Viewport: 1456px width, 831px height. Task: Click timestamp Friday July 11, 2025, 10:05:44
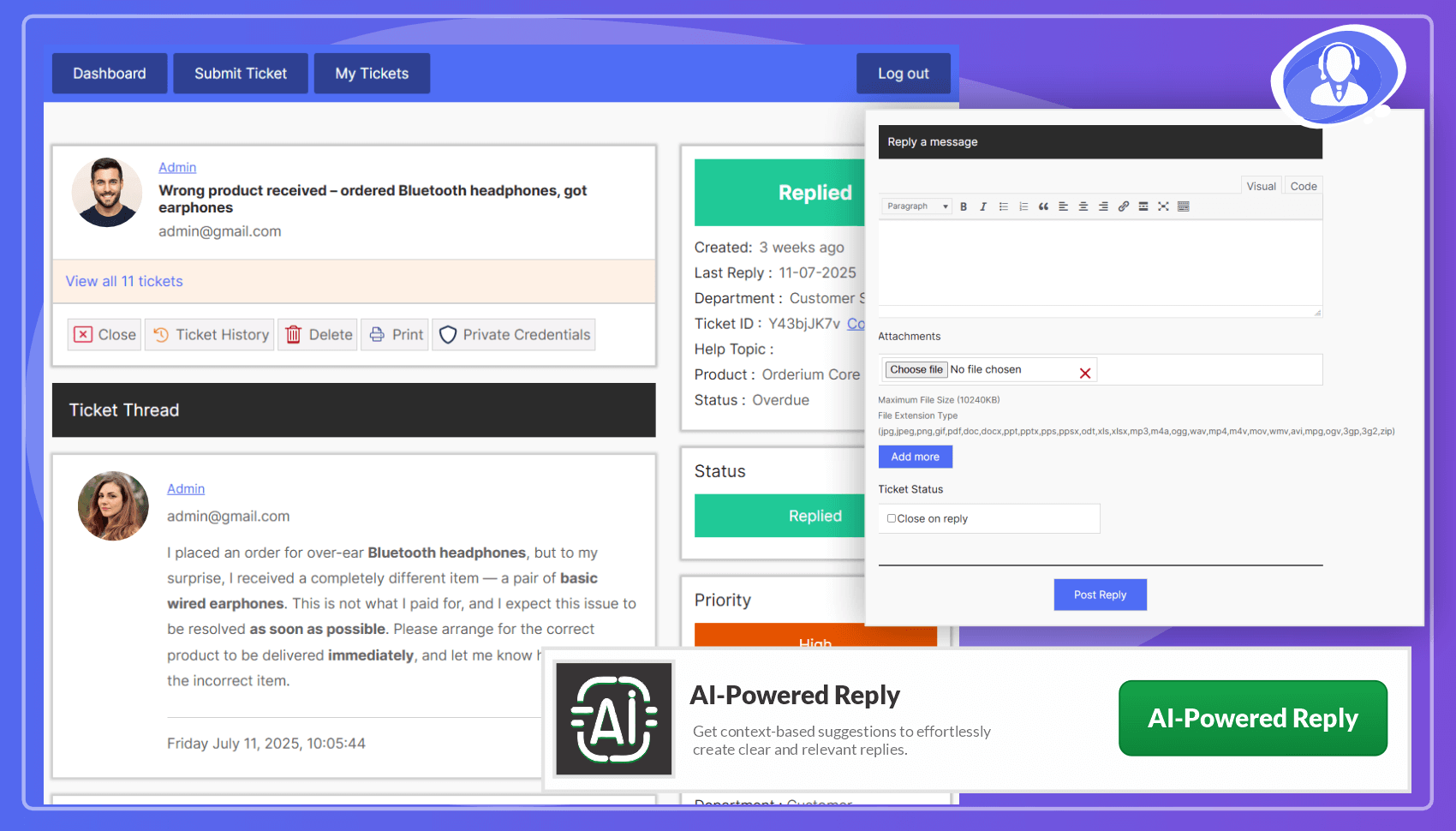tap(266, 744)
